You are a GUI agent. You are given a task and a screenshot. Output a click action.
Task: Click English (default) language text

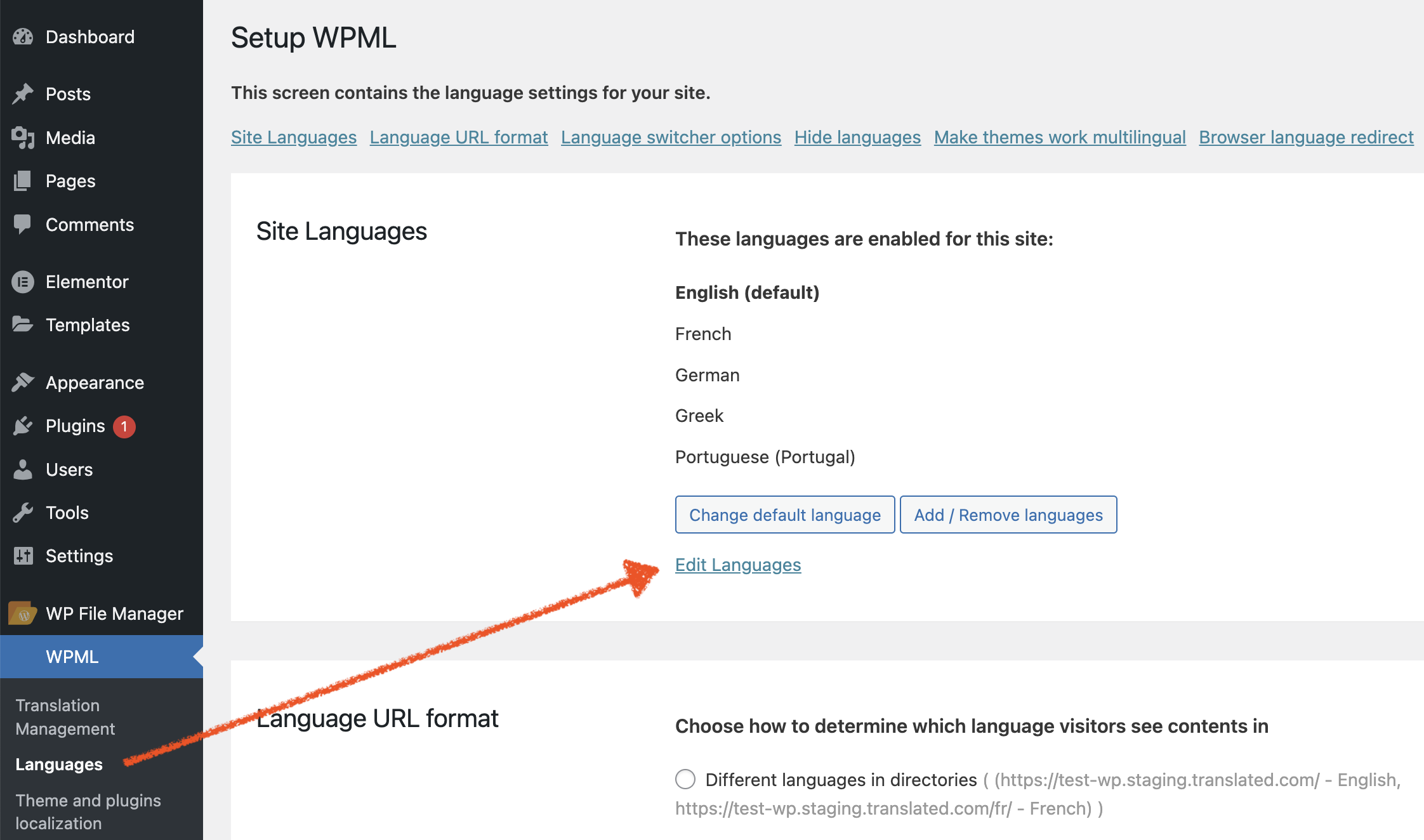tap(747, 292)
